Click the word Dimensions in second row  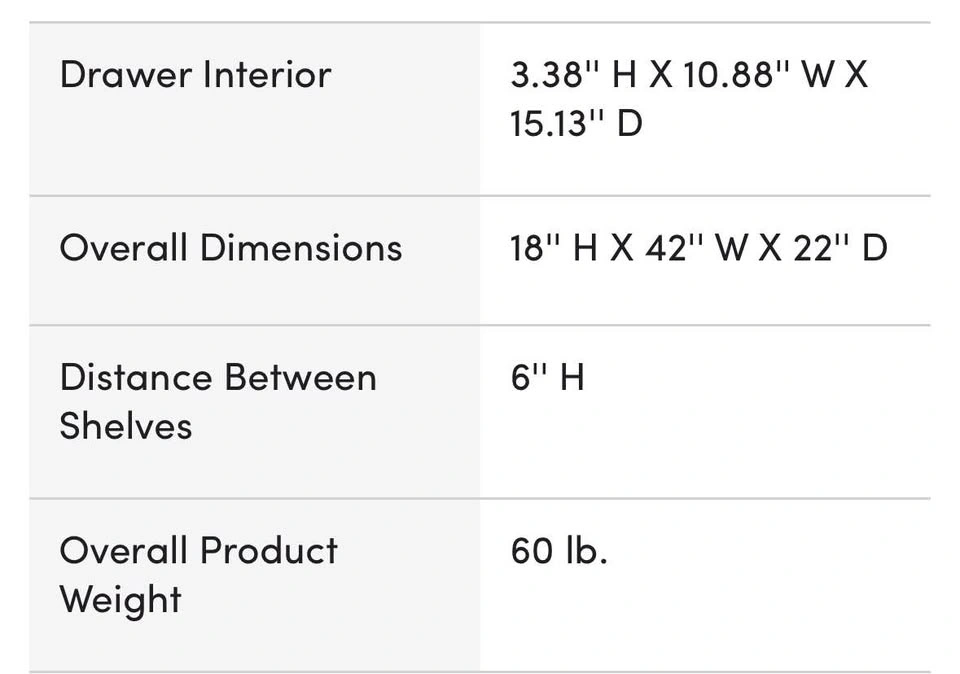tap(301, 248)
